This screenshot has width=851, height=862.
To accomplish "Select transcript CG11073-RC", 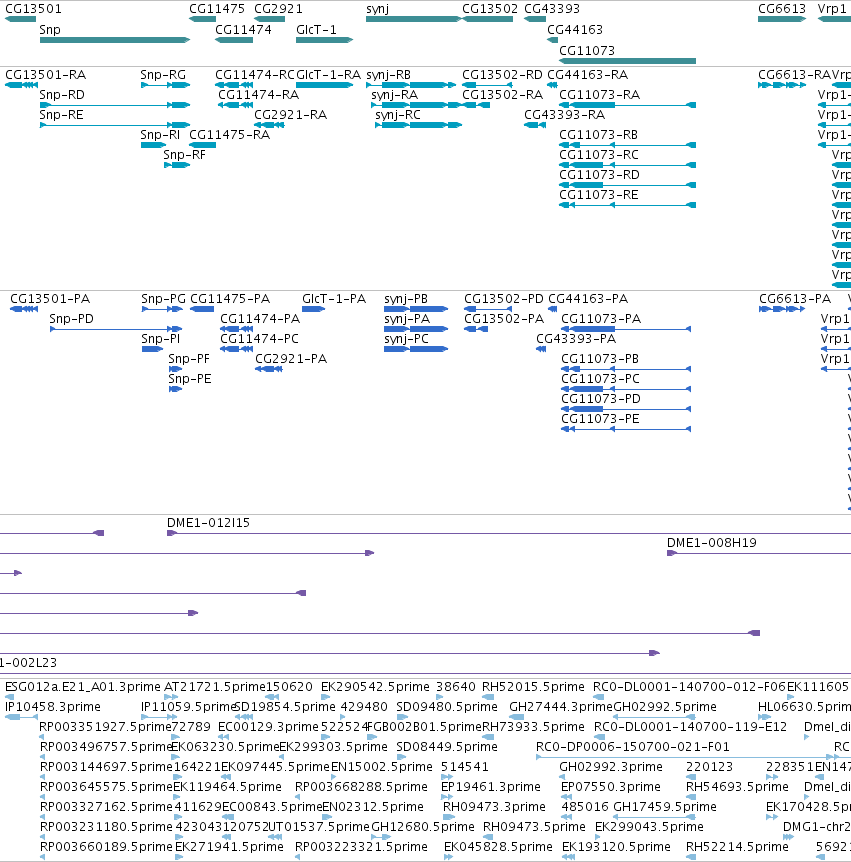I will pyautogui.click(x=627, y=165).
